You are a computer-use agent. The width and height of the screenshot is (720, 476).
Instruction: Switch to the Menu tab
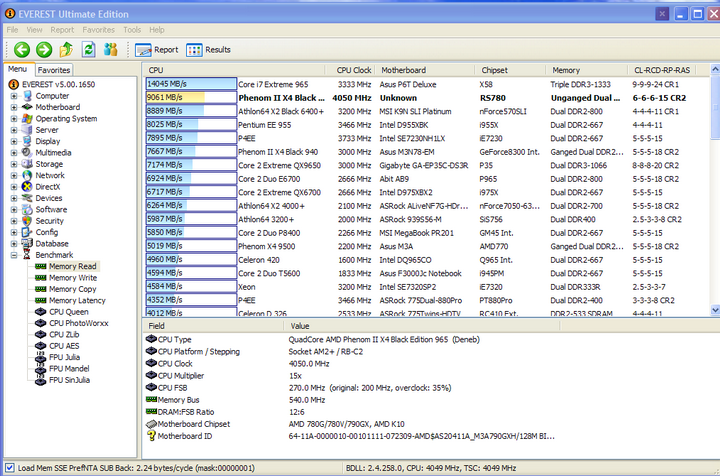pos(17,69)
